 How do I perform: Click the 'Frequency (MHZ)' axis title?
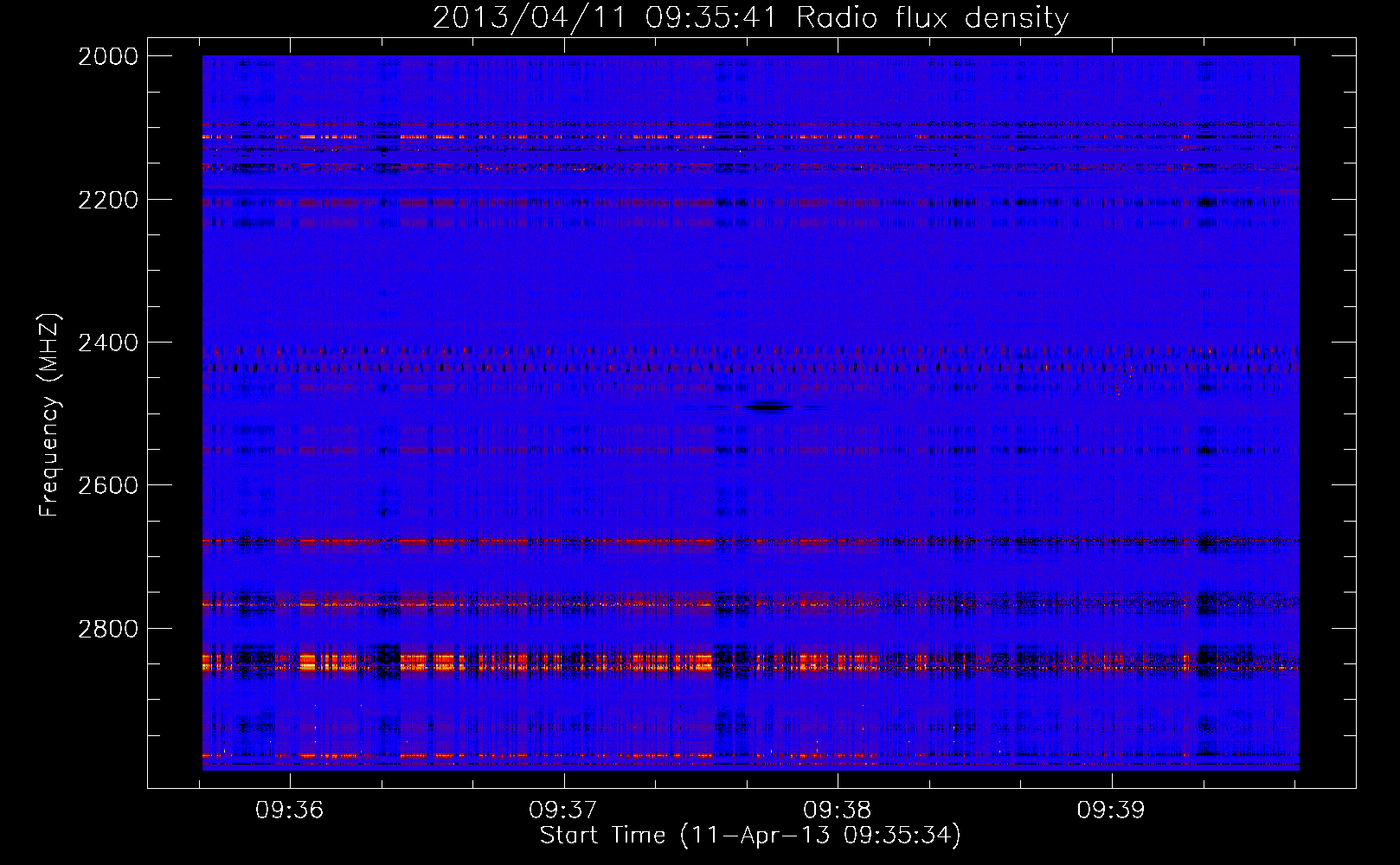coord(49,415)
